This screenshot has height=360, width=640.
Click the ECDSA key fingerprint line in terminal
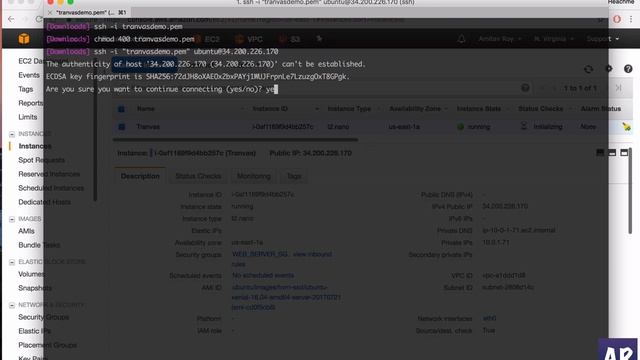(198, 76)
